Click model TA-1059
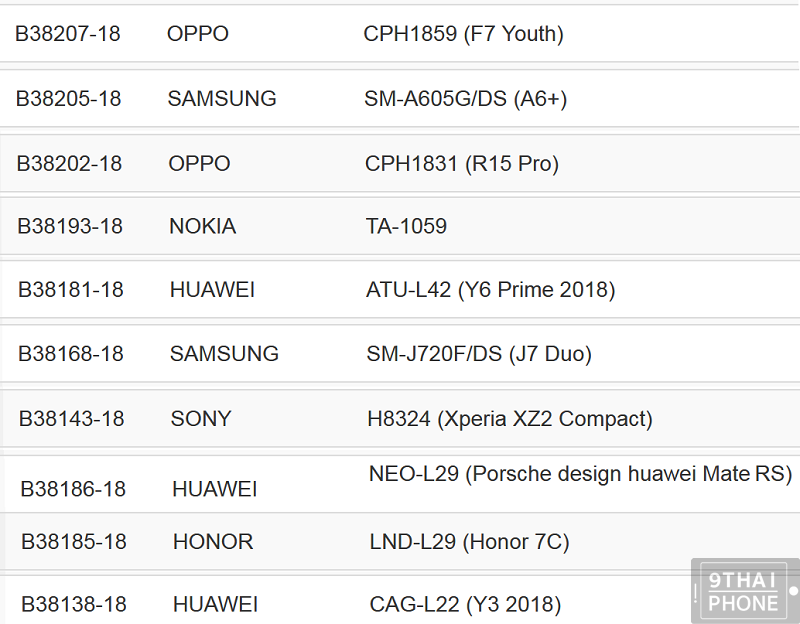Screen dimensions: 800x624 (x=406, y=227)
